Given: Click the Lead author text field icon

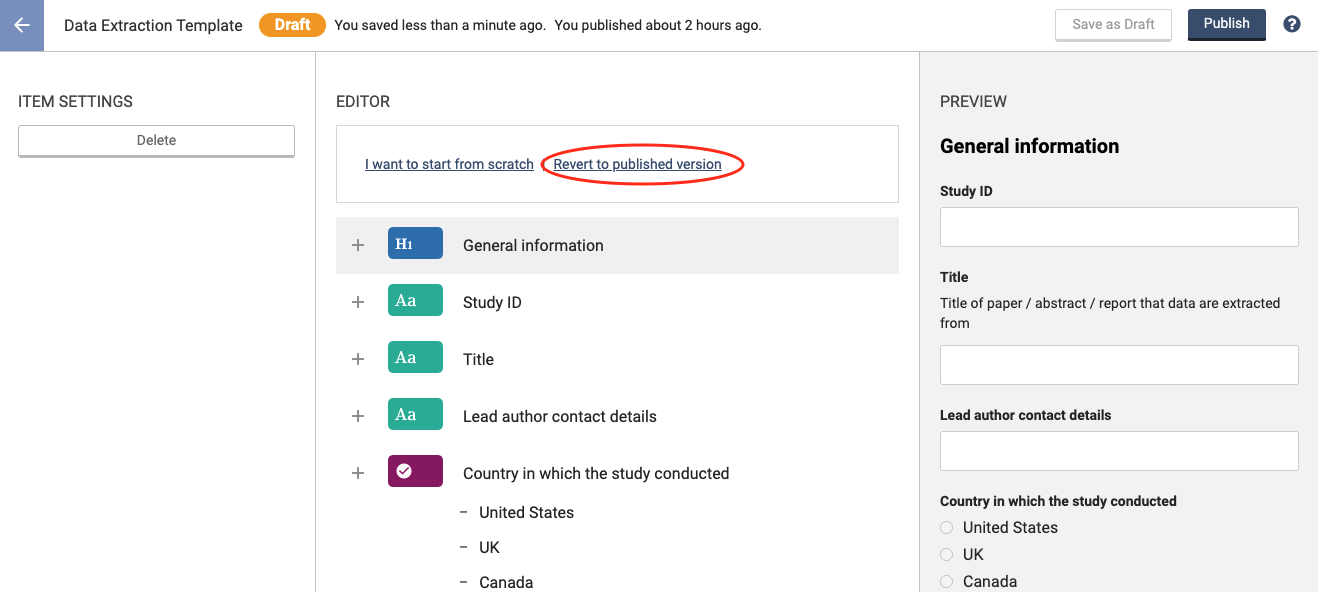Looking at the screenshot, I should click(415, 415).
